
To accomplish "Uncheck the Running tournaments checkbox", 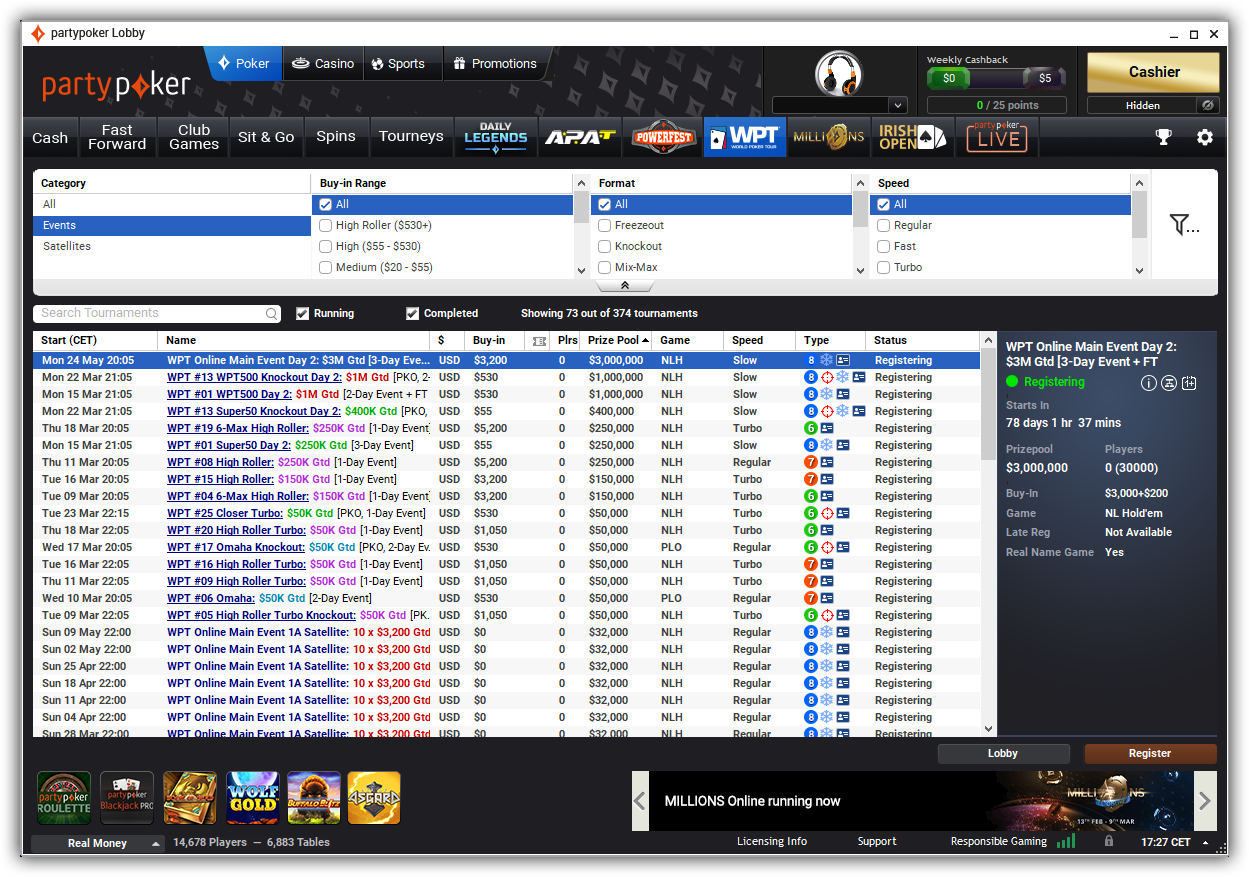I will click(303, 314).
